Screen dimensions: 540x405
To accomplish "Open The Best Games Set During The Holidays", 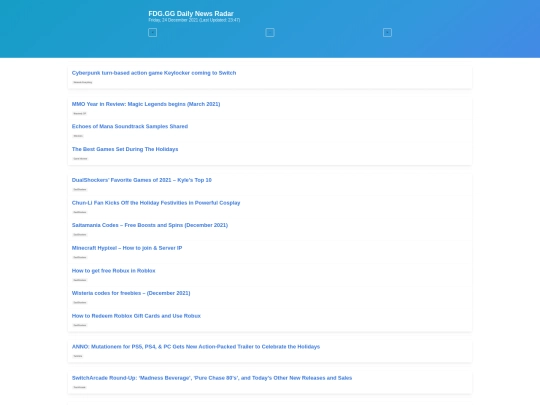I will 125,149.
